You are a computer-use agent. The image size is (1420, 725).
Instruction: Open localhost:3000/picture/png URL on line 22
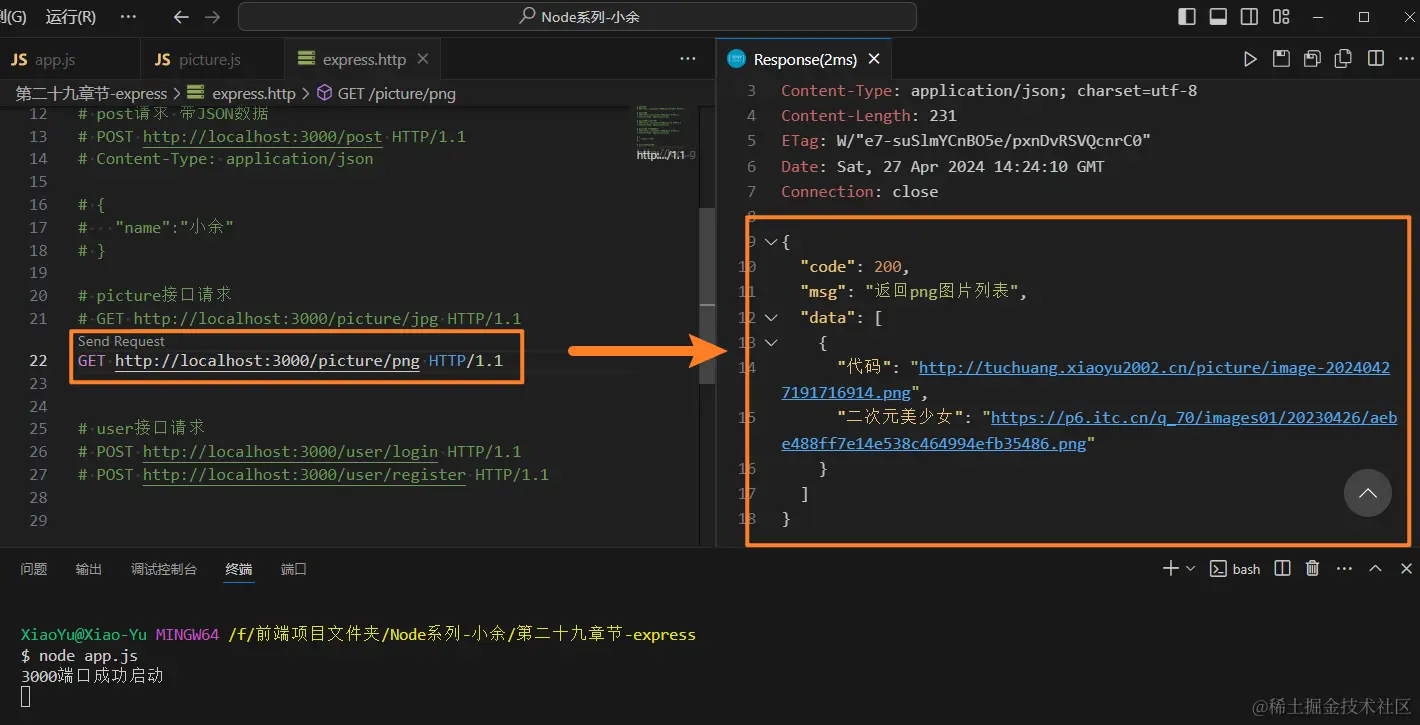tap(267, 360)
